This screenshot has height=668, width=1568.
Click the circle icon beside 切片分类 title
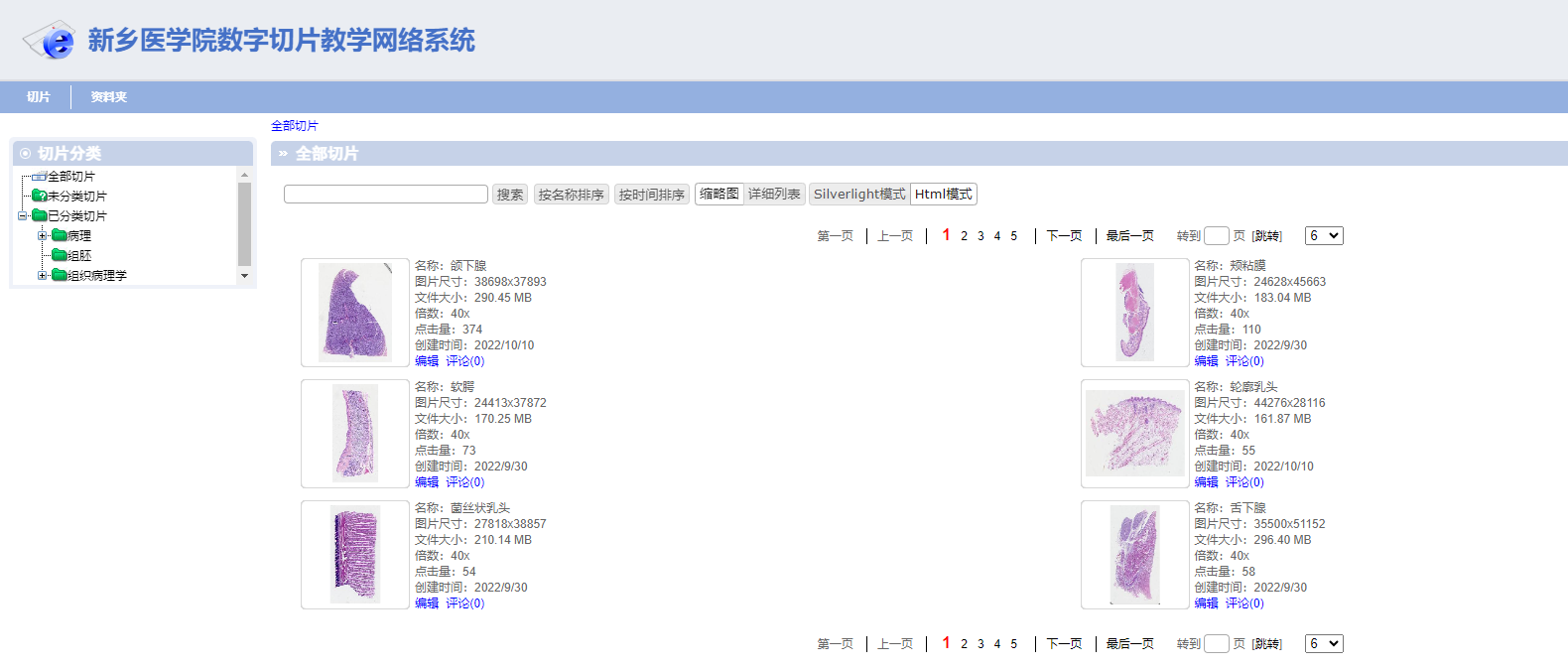coord(26,154)
